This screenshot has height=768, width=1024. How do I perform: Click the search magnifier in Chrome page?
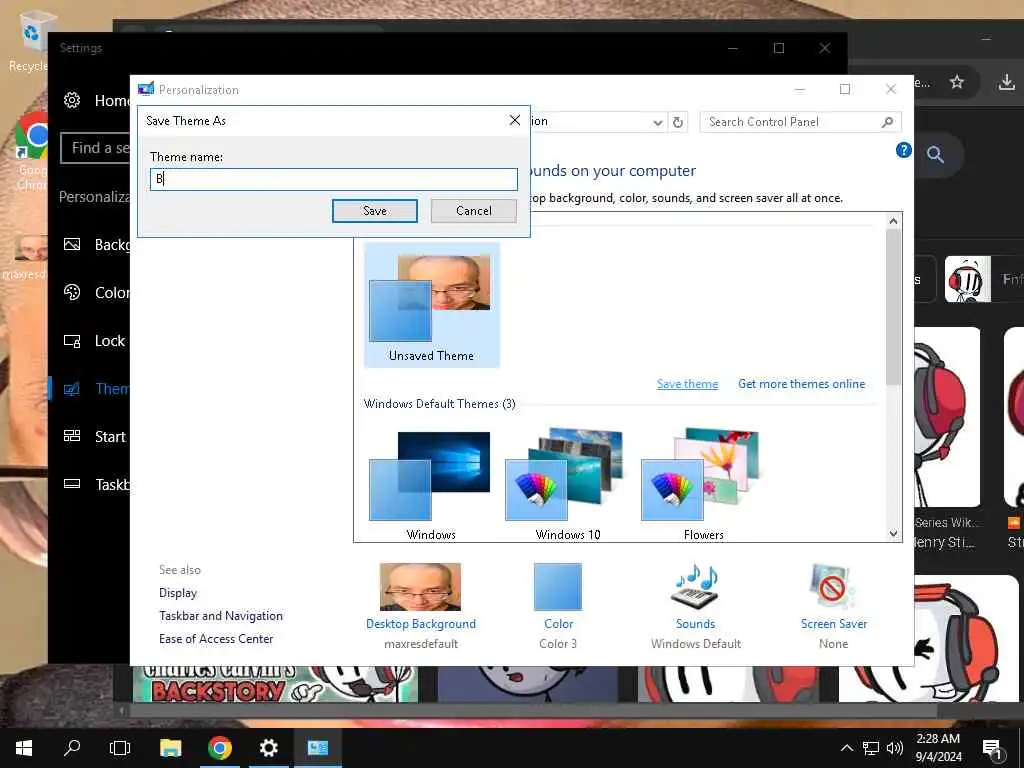(x=935, y=155)
